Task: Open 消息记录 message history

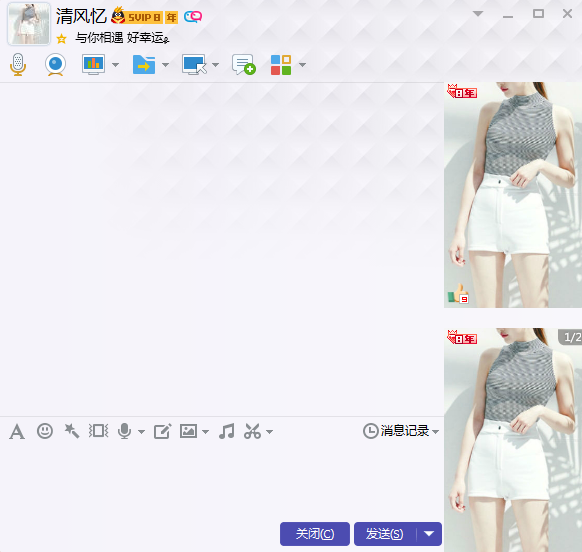Action: (x=396, y=431)
